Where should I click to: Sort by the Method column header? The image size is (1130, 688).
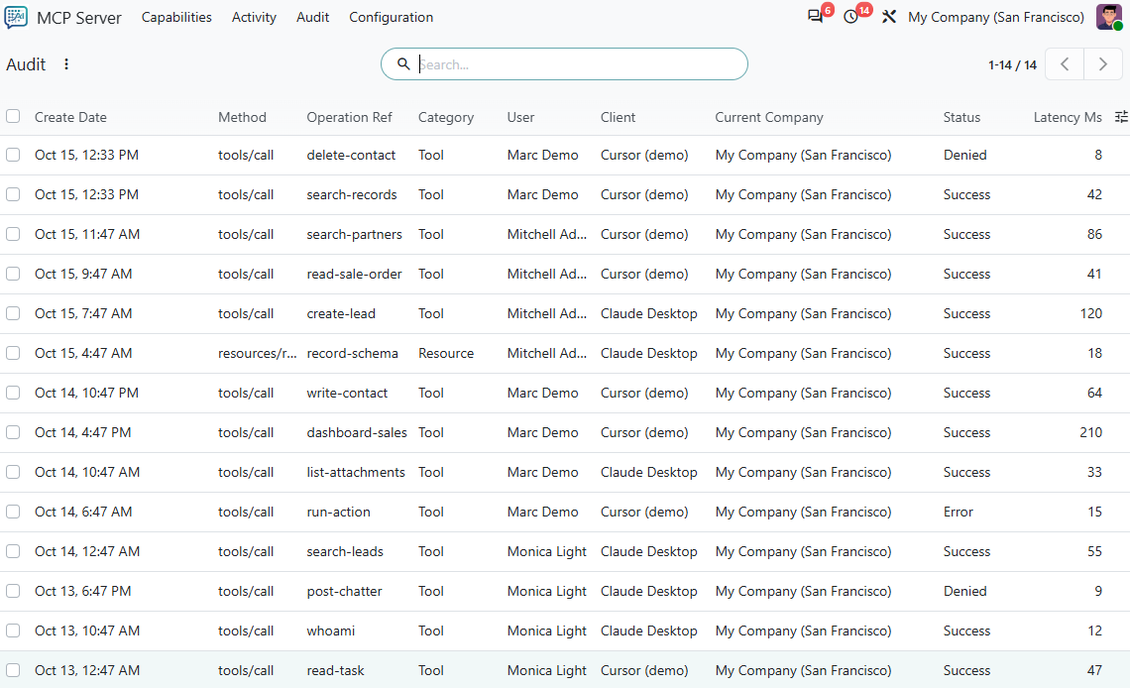coord(242,117)
